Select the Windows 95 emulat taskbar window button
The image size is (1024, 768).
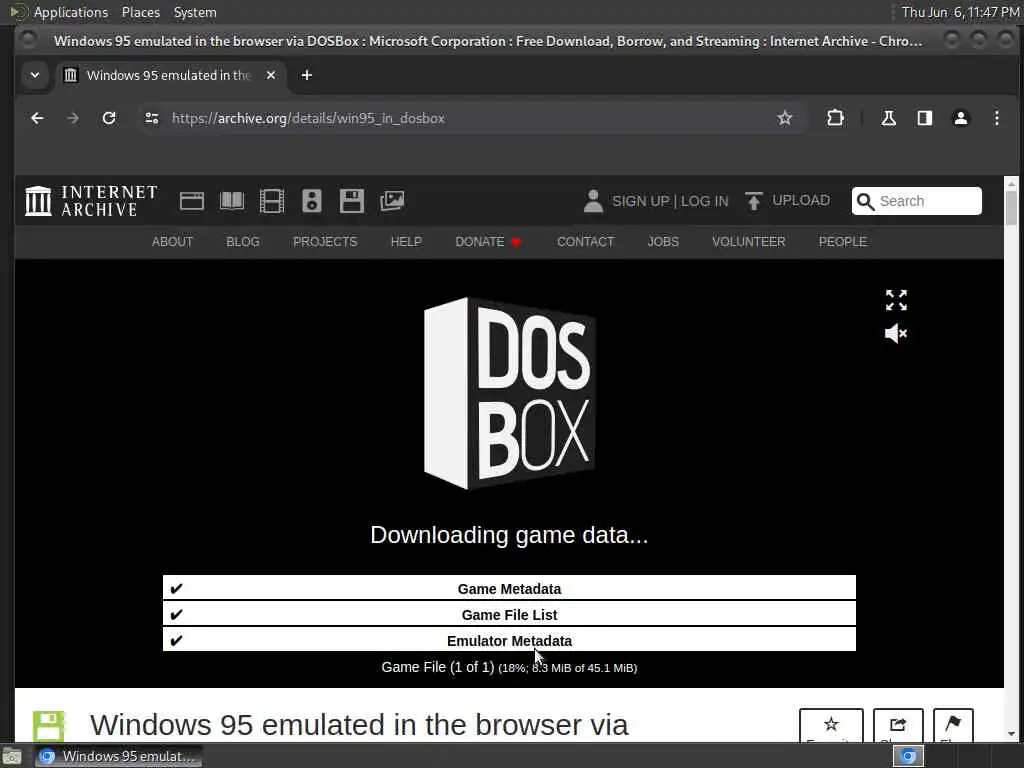pyautogui.click(x=118, y=756)
